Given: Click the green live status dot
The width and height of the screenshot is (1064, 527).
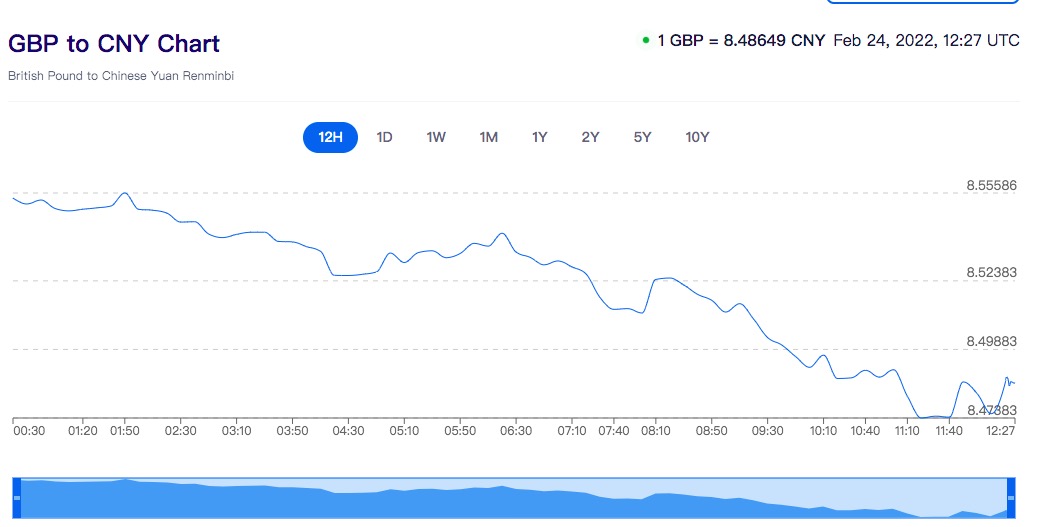Looking at the screenshot, I should tap(646, 41).
